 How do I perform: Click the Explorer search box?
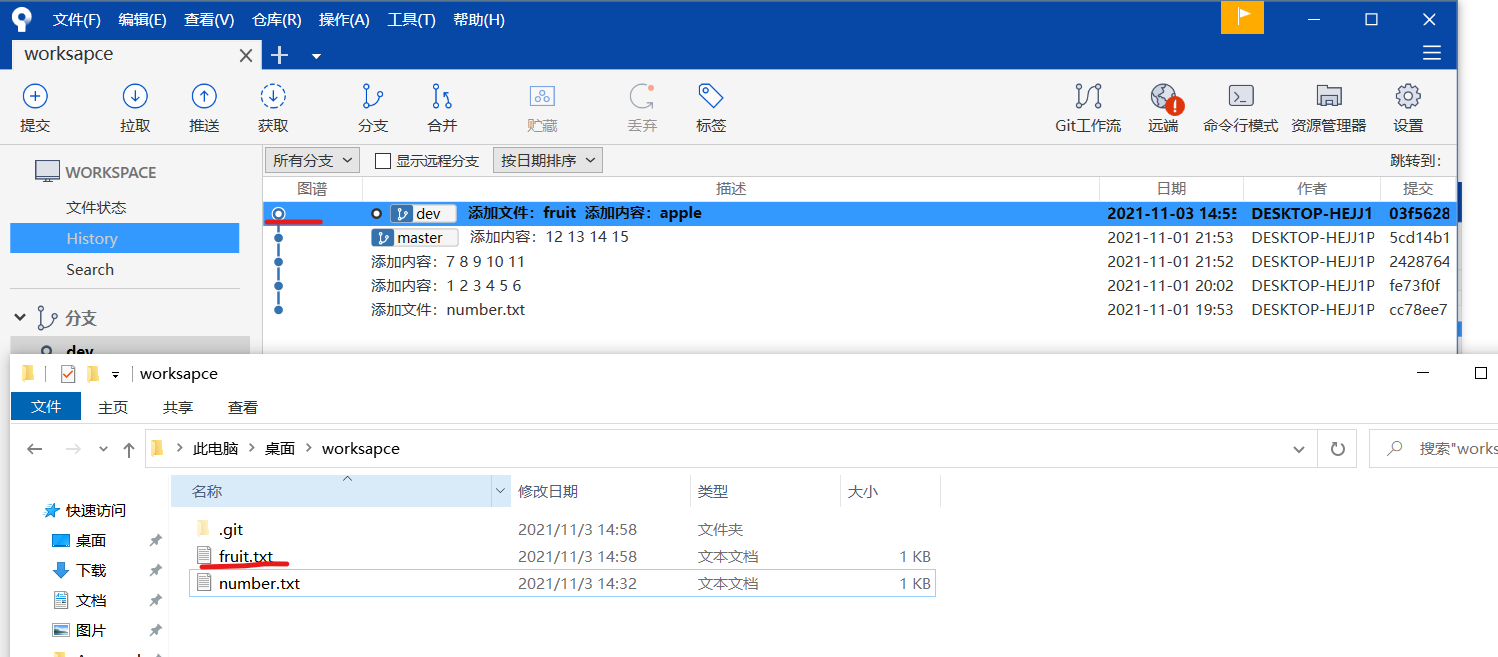tap(1433, 449)
